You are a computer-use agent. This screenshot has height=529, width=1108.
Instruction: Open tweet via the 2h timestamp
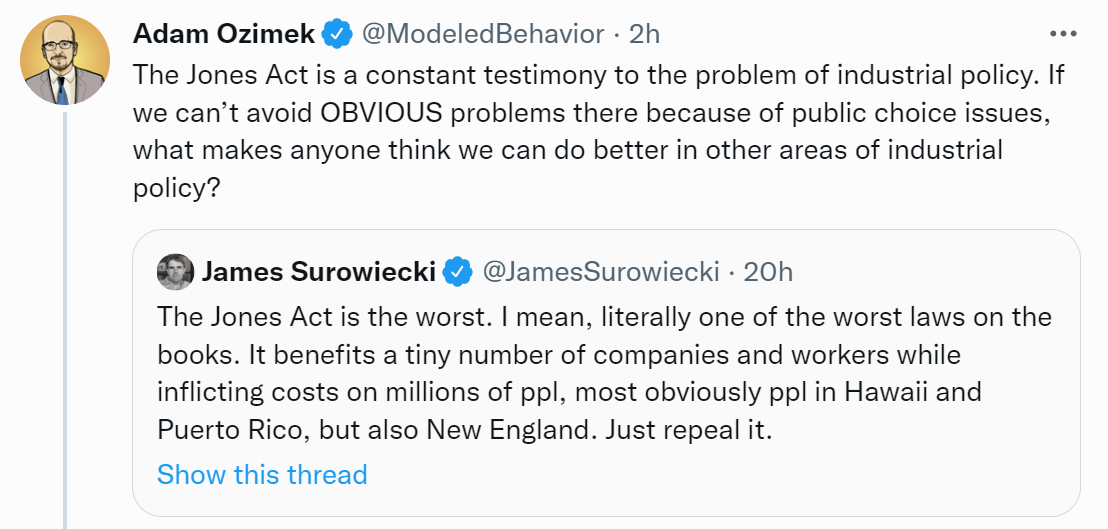coord(645,34)
